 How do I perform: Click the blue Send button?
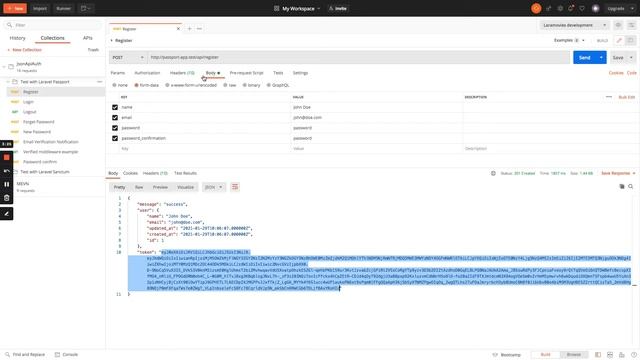pos(585,58)
